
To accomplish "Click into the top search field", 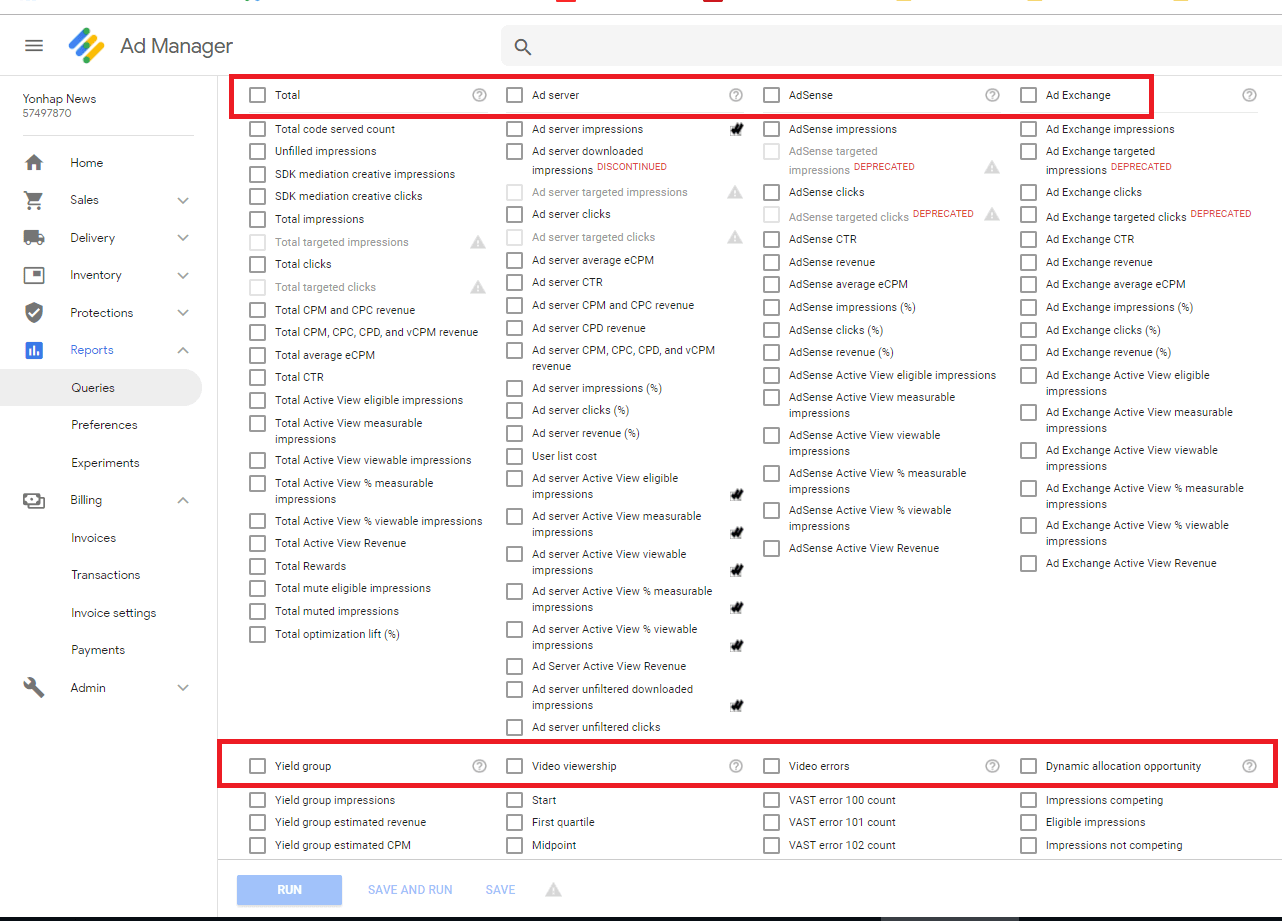I will pyautogui.click(x=891, y=47).
